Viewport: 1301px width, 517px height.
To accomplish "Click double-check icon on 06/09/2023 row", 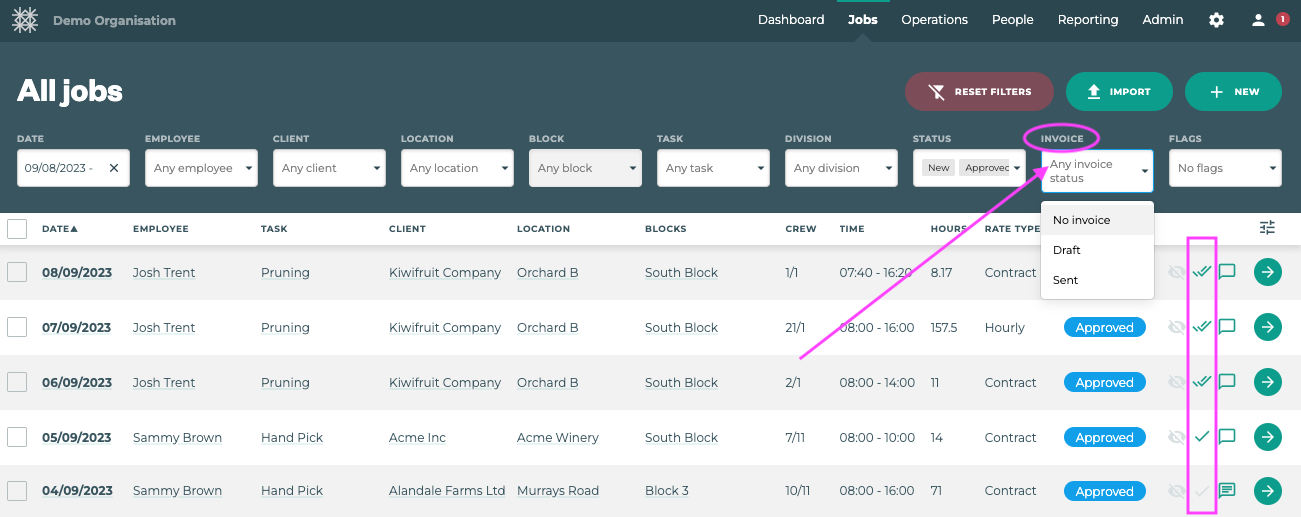I will 1202,382.
